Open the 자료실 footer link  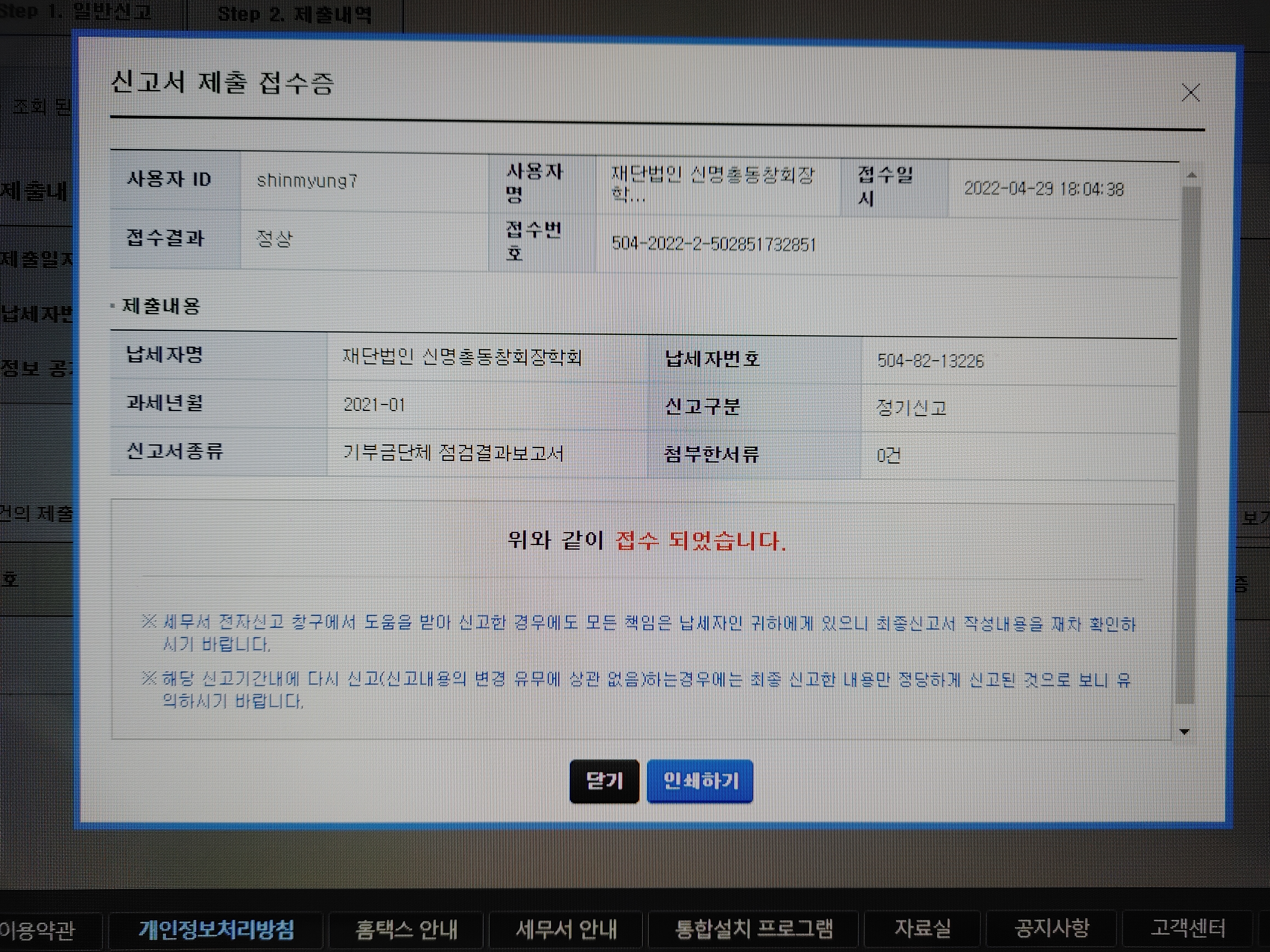click(x=922, y=928)
